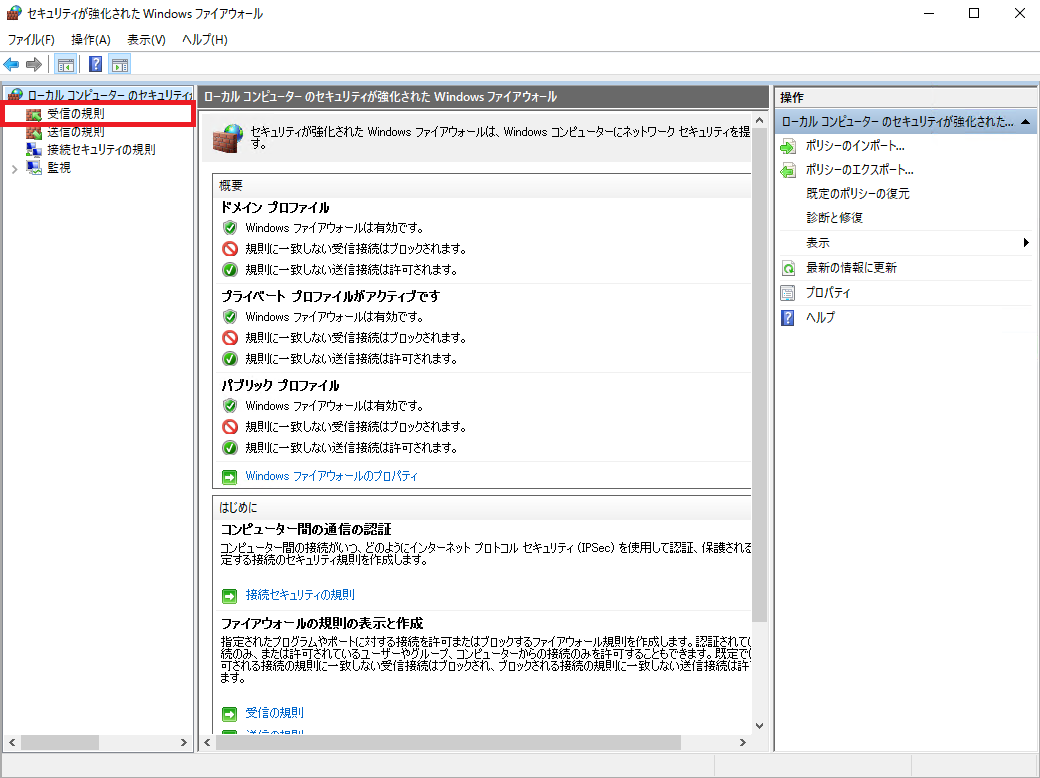Toggle the console tree pane toolbar icon
Image resolution: width=1040 pixels, height=778 pixels.
[x=65, y=64]
